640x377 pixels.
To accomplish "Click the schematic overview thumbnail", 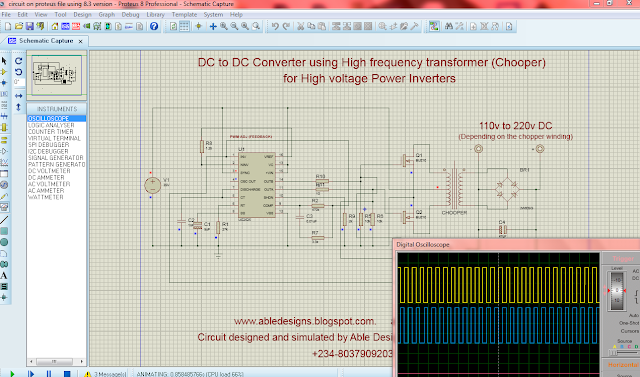I will pos(57,75).
